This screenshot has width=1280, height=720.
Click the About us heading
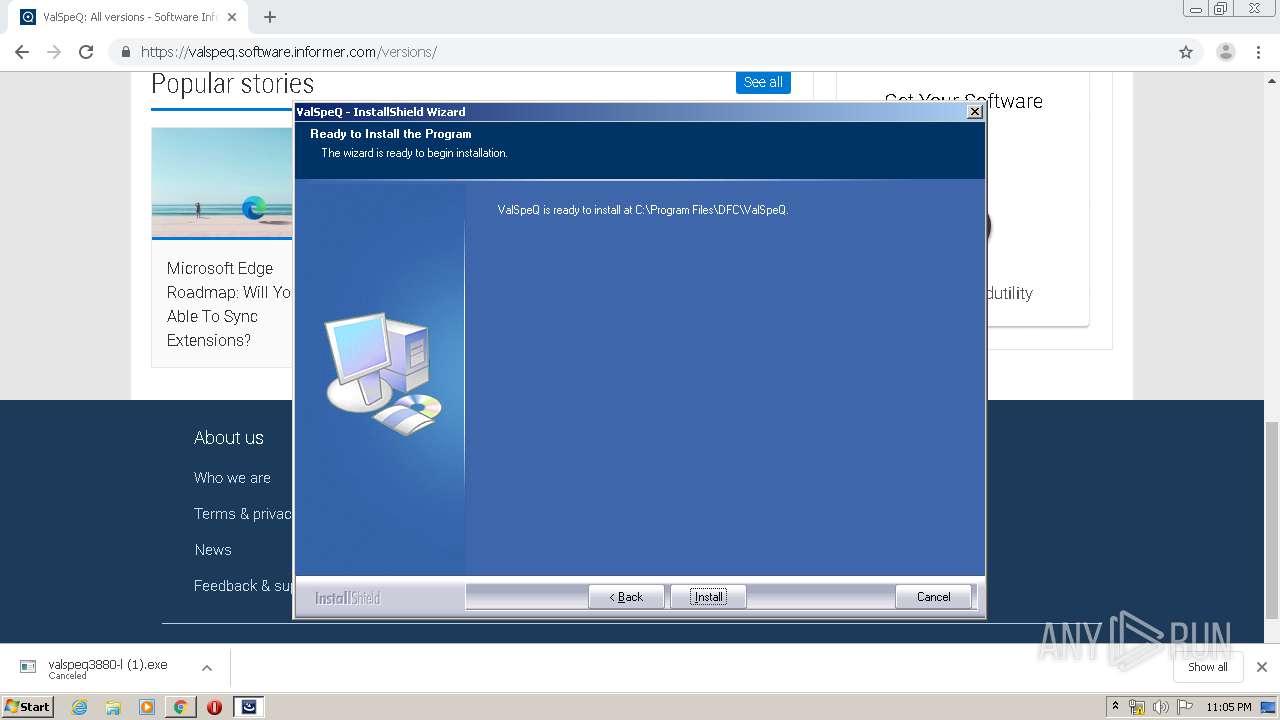229,438
